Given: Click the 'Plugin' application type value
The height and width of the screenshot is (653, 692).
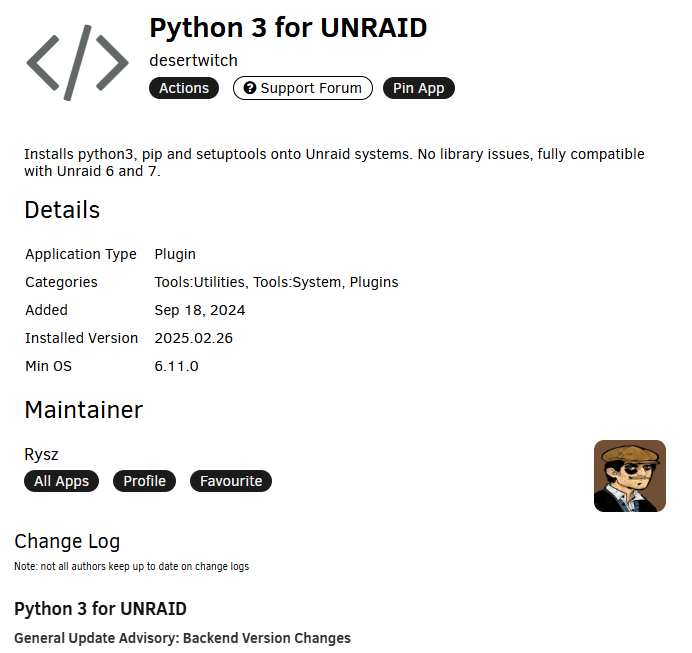Looking at the screenshot, I should pyautogui.click(x=175, y=255).
